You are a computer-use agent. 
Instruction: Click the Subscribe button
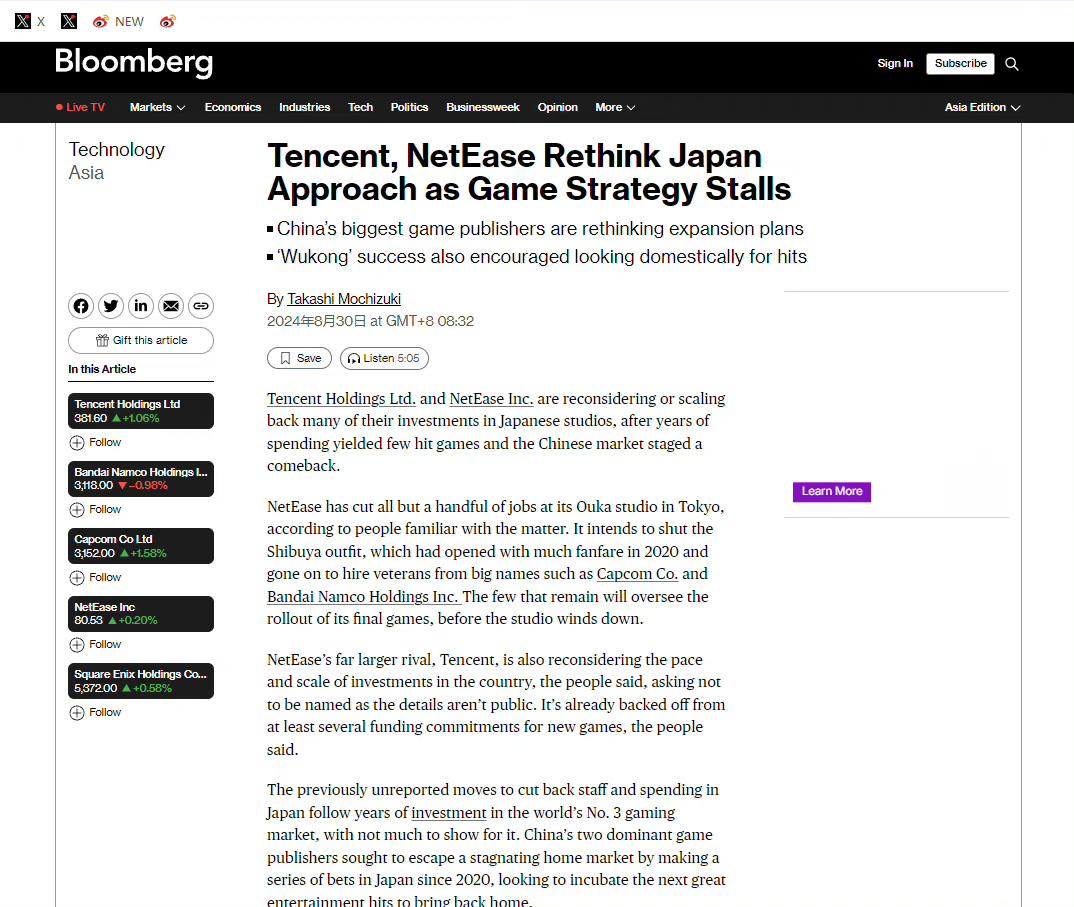pos(960,63)
